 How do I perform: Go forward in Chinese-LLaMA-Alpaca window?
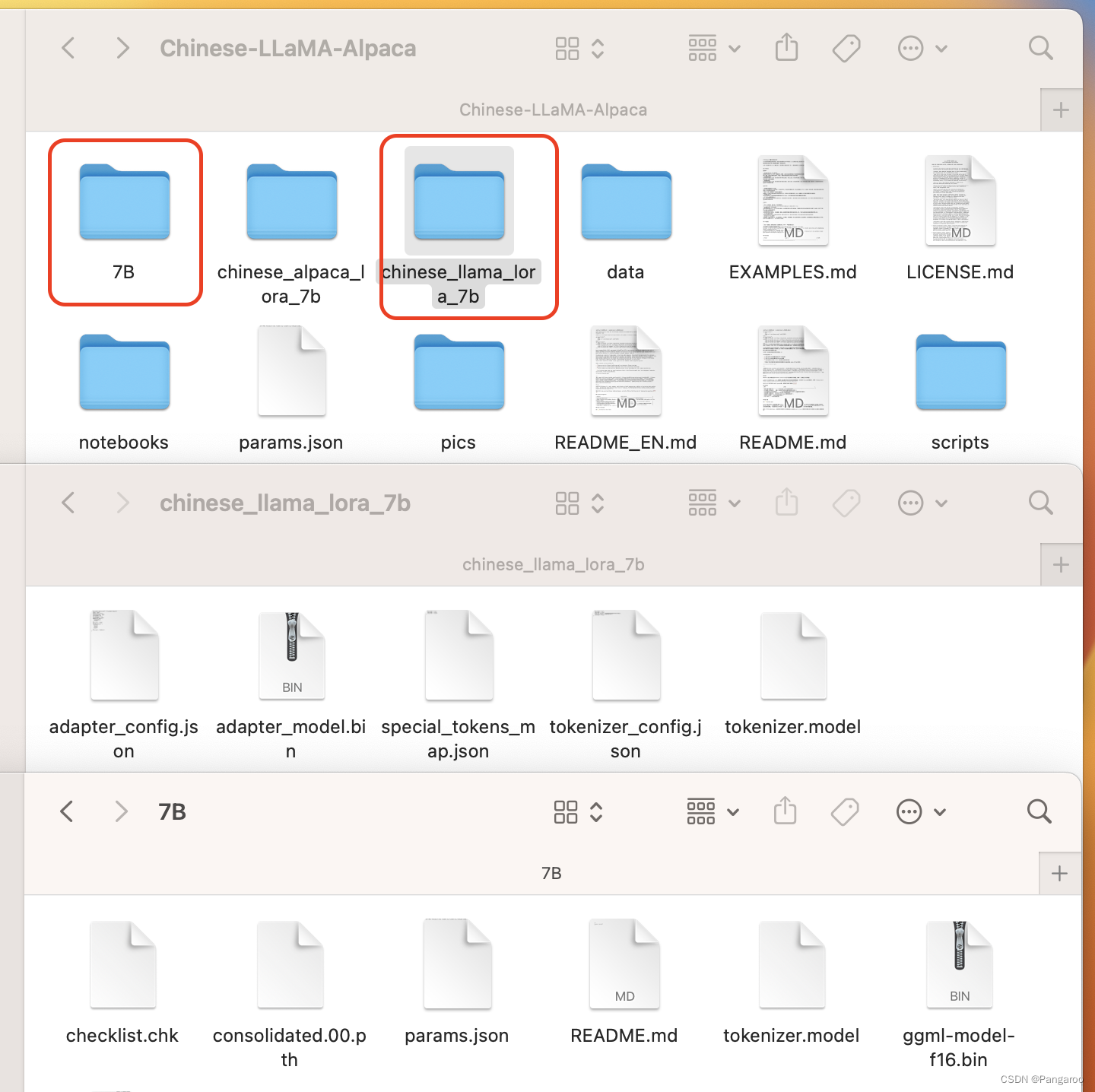pos(122,49)
